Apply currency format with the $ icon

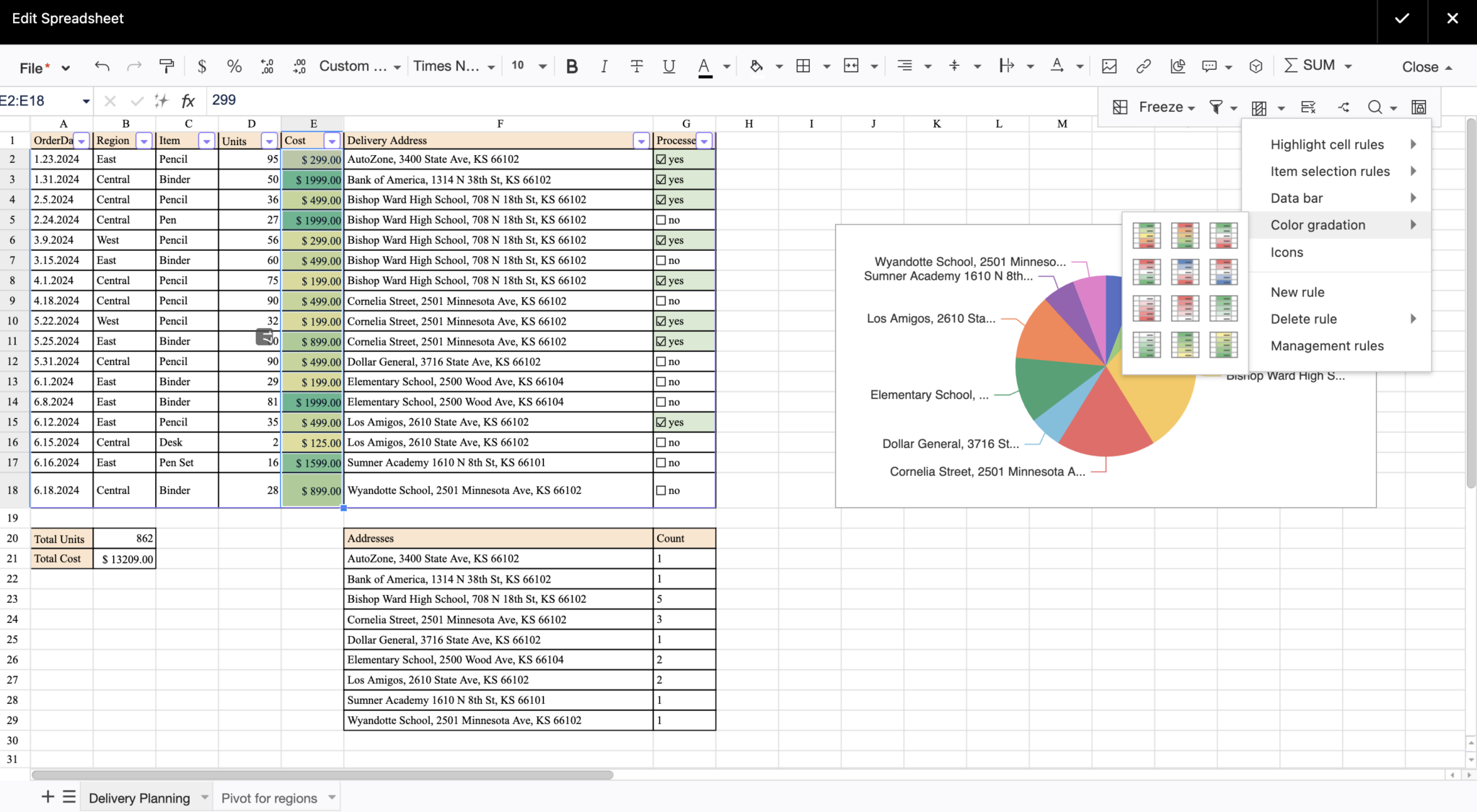click(203, 66)
